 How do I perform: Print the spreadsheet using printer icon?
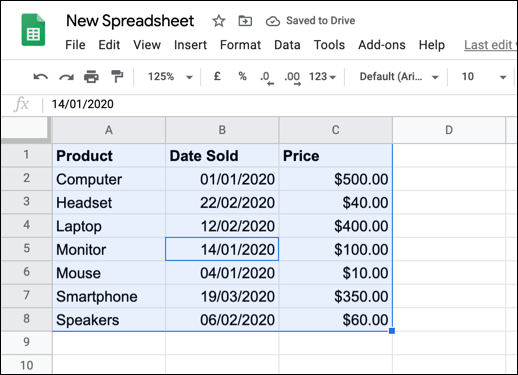(x=91, y=77)
